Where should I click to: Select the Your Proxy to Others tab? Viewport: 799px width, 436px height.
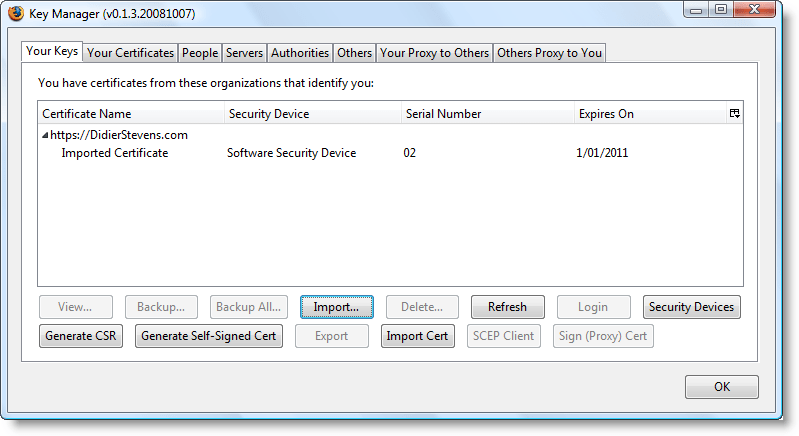pyautogui.click(x=434, y=53)
